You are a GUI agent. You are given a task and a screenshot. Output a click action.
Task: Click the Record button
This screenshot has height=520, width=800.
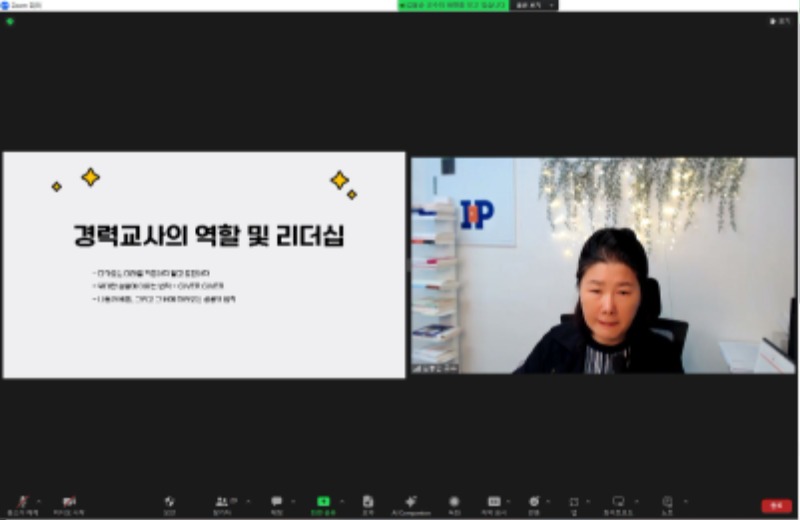[x=454, y=502]
